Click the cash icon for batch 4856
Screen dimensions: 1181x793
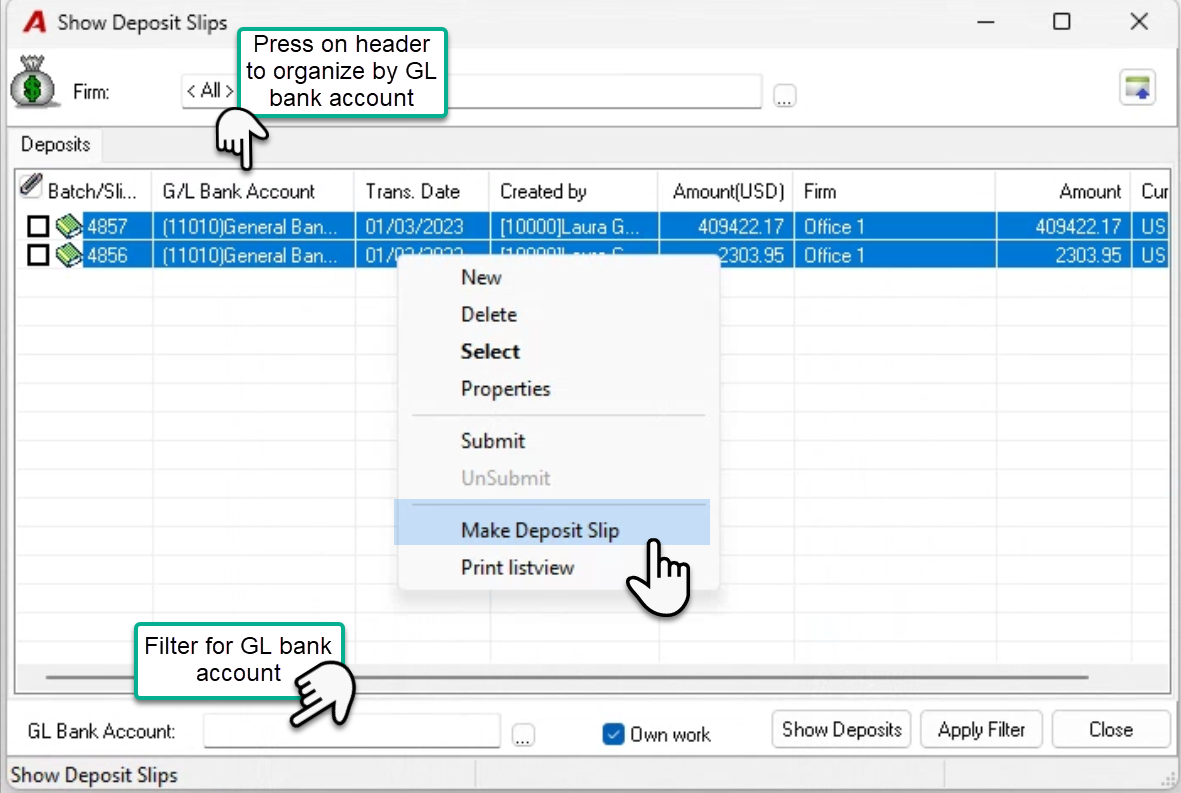tap(69, 255)
